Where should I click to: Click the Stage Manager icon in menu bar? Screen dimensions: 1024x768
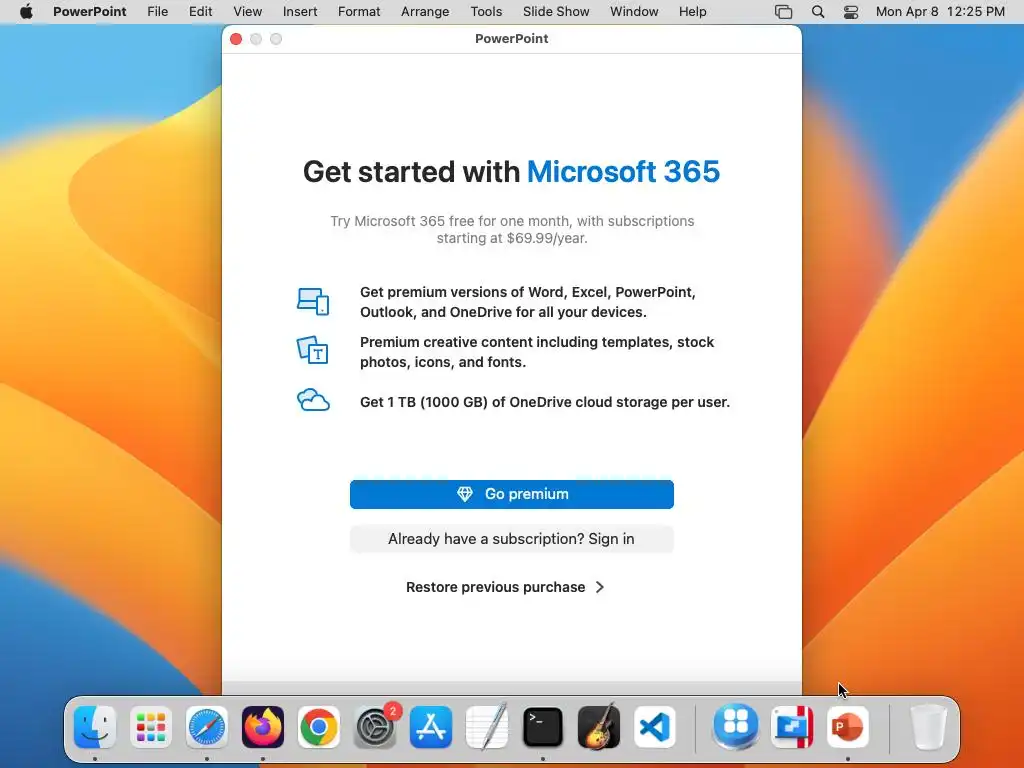(783, 12)
